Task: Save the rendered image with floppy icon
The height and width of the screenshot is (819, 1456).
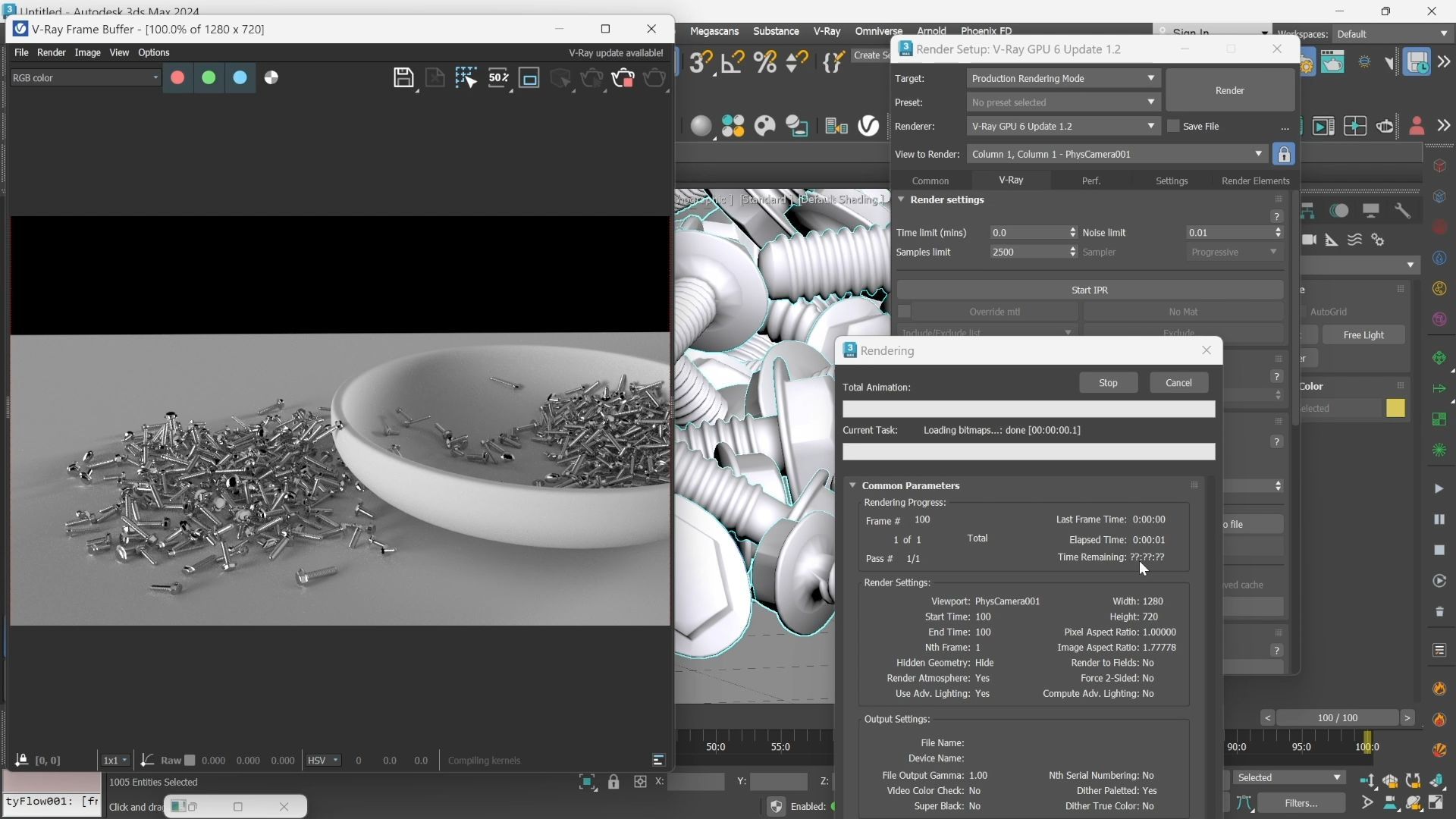Action: click(x=403, y=77)
